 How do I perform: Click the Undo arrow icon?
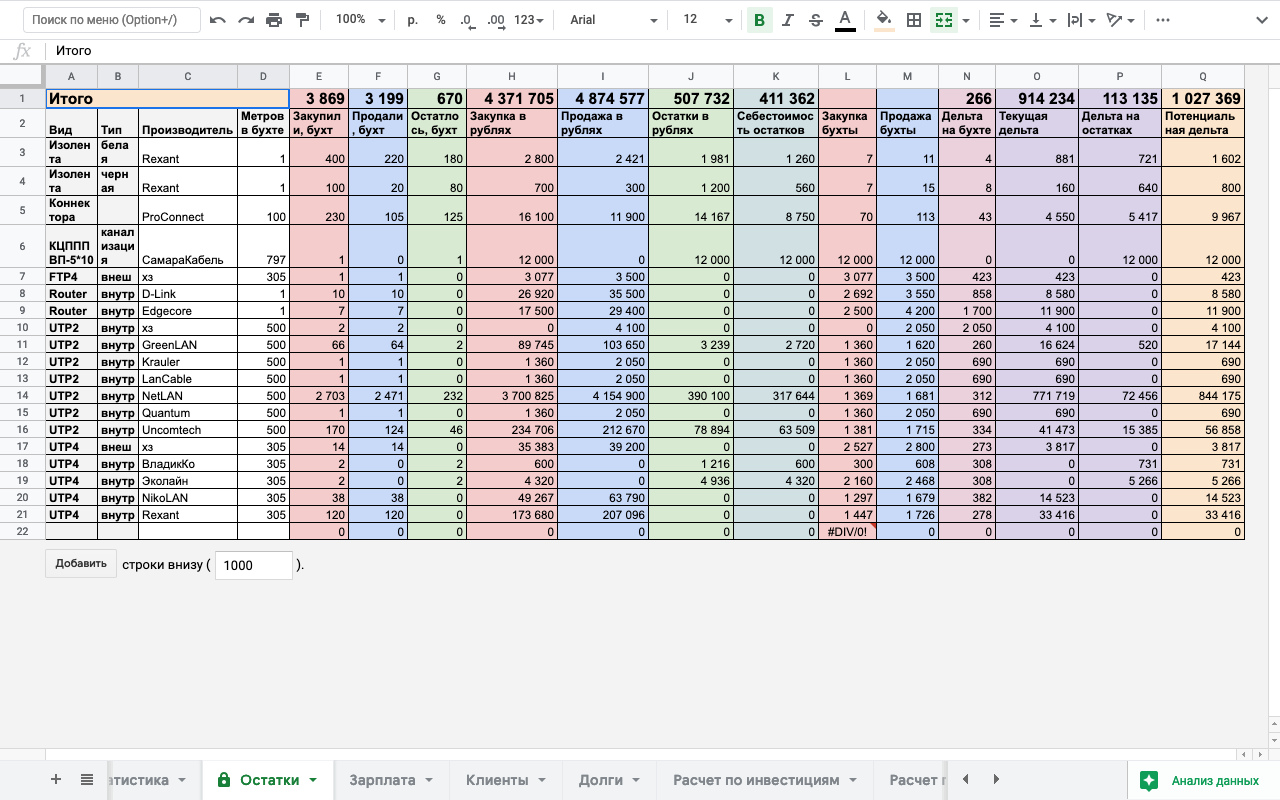(x=218, y=20)
